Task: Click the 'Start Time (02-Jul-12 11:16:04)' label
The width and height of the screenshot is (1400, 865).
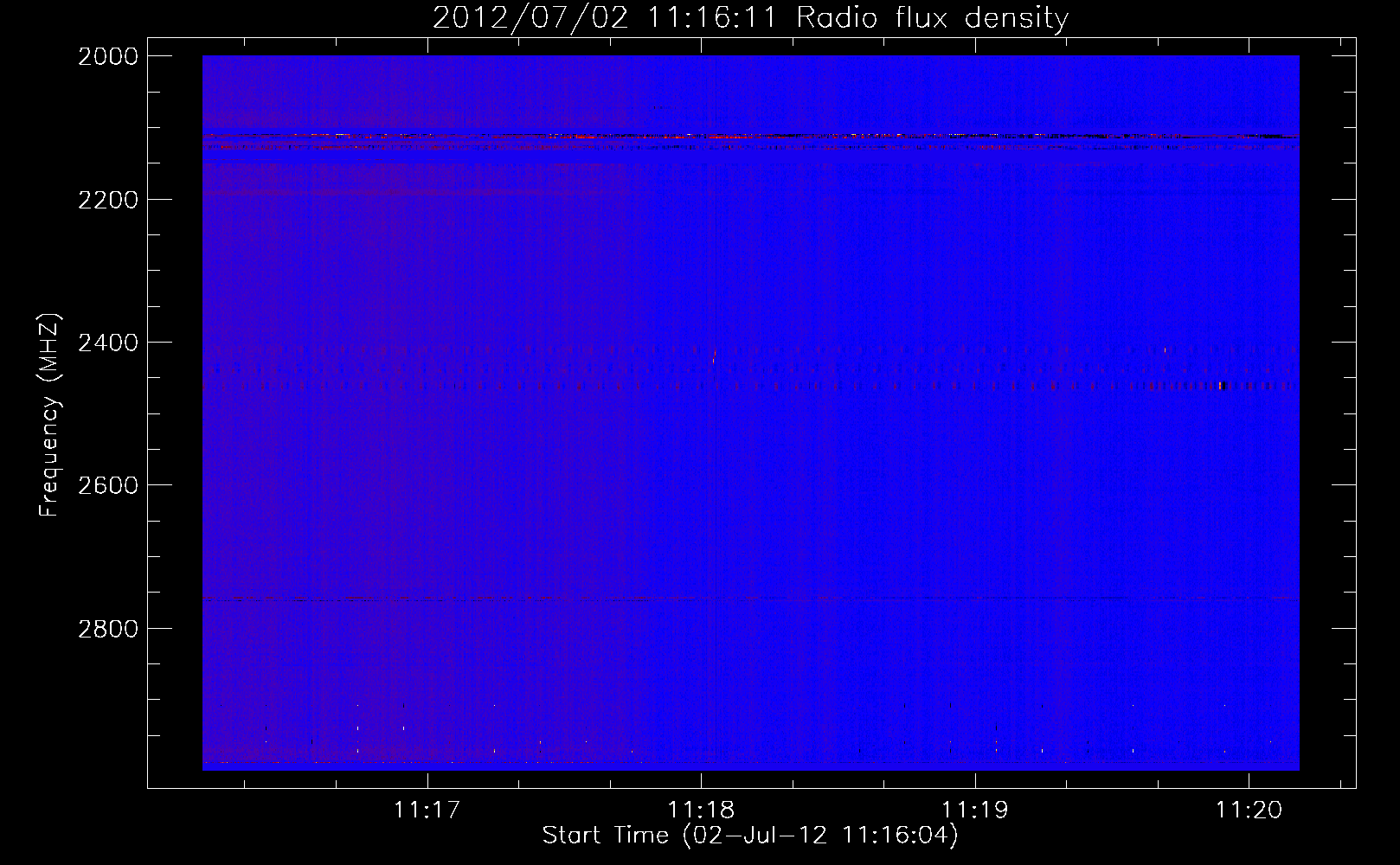Action: pos(751,836)
